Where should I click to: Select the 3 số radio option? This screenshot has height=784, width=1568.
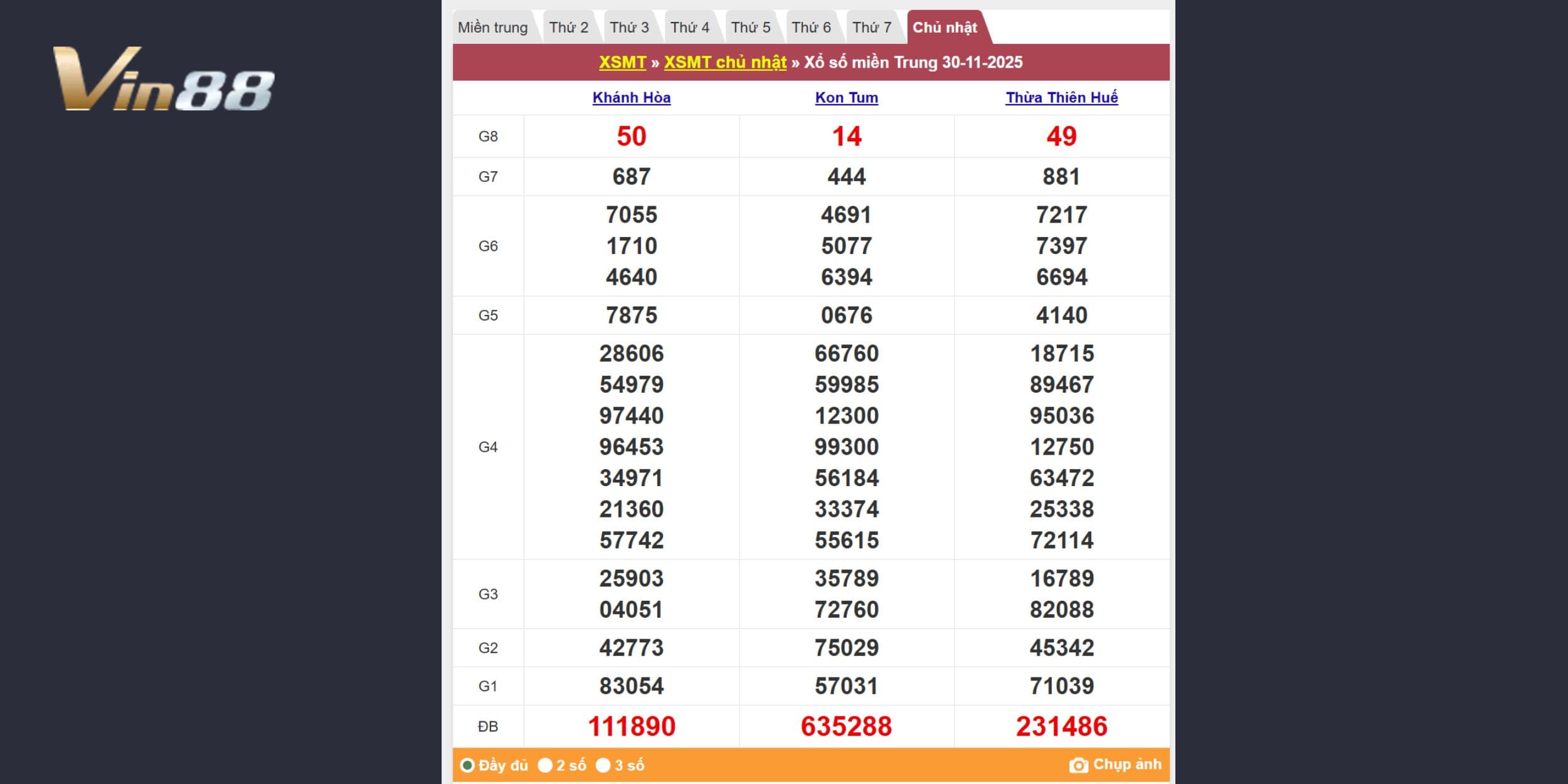coord(603,765)
